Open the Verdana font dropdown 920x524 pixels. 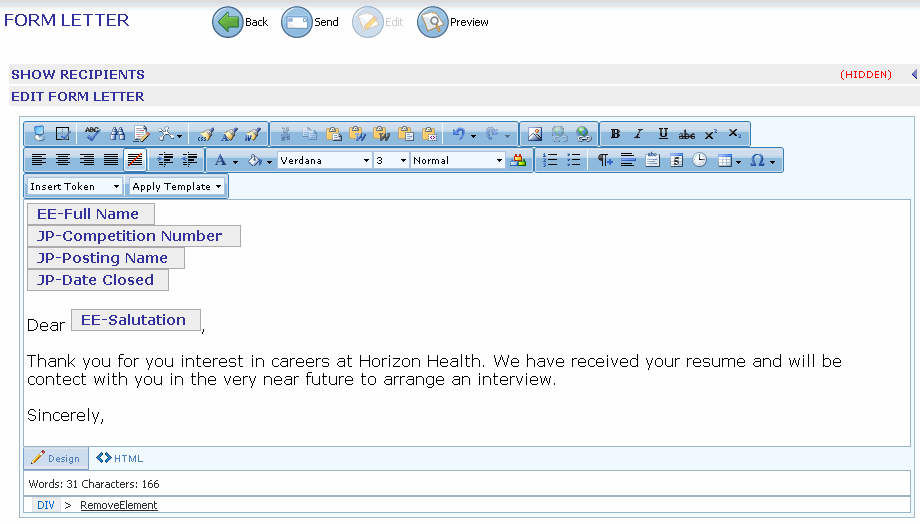coord(324,160)
